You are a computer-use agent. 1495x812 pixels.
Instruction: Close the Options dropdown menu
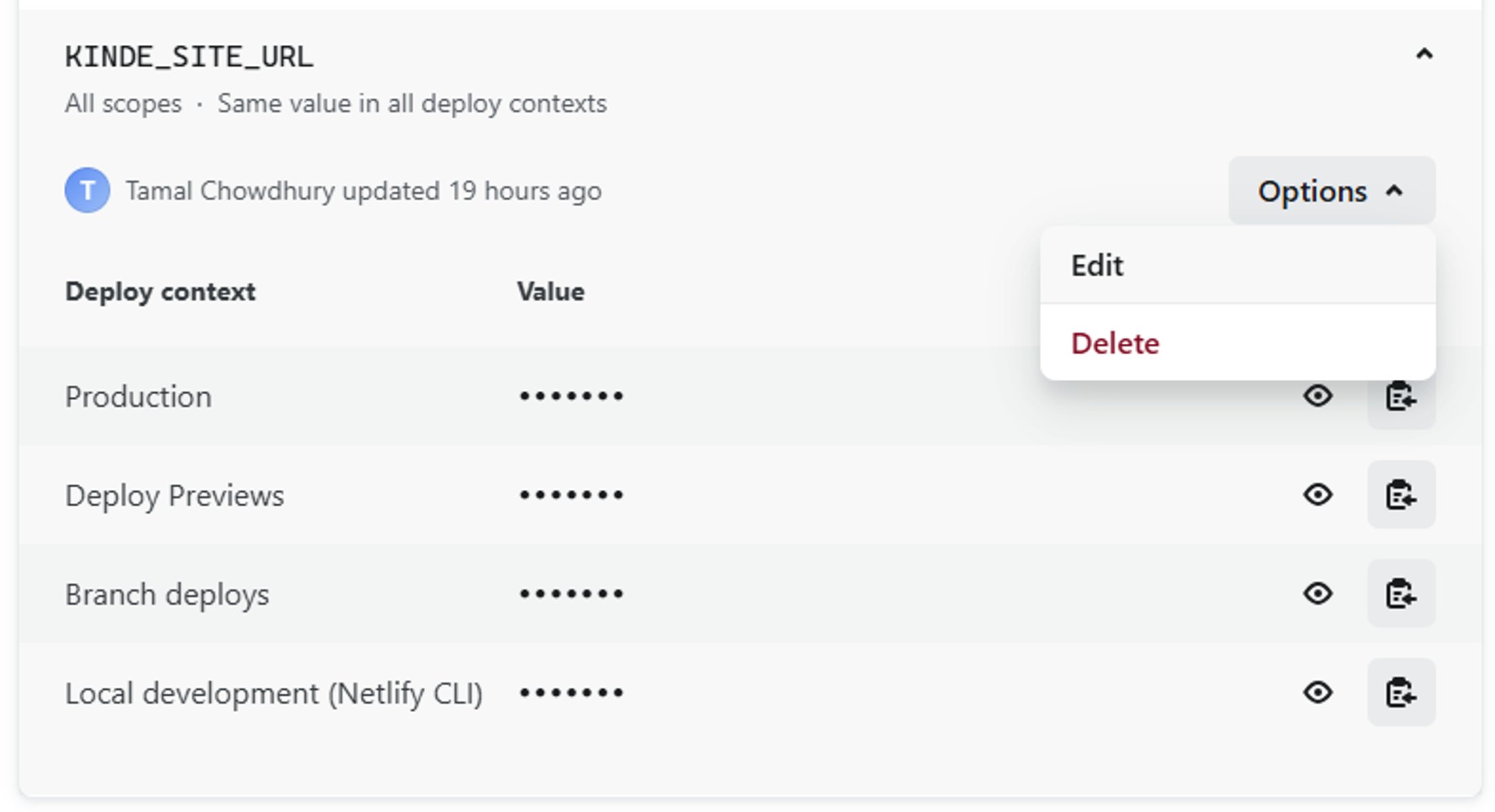pos(1332,191)
